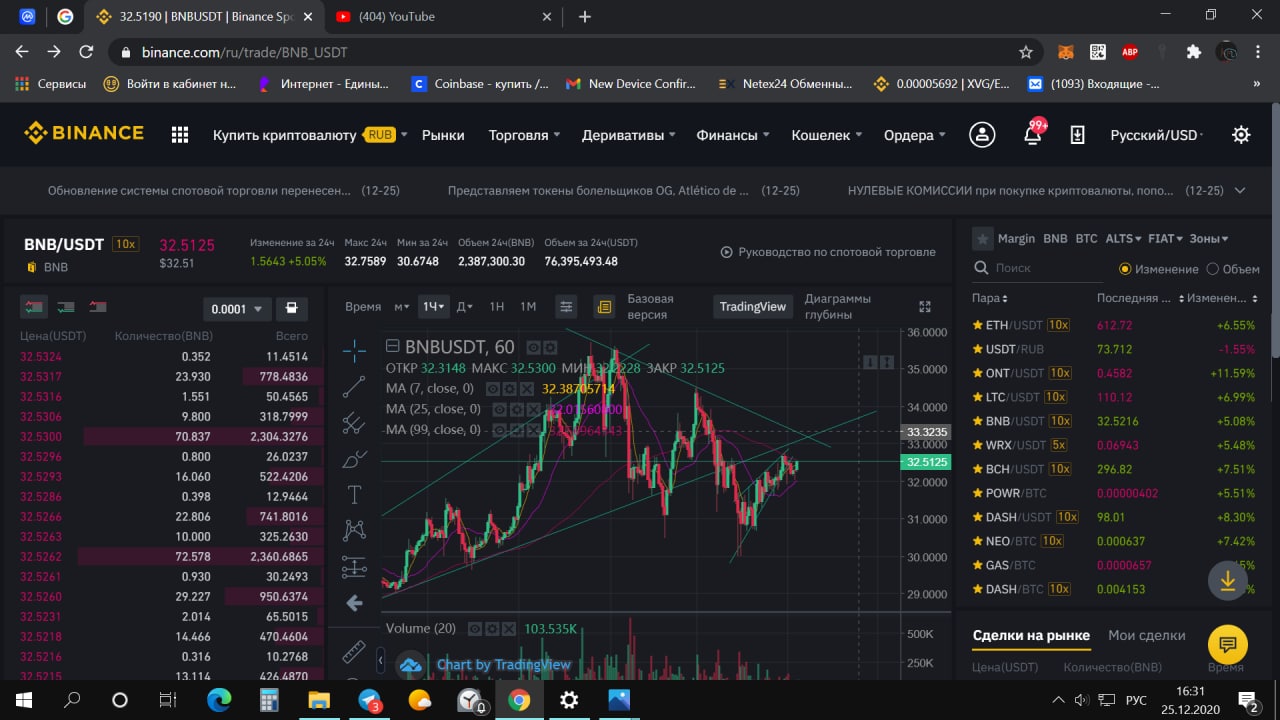Hide the BNBUSDT main series eye icon

(533, 347)
